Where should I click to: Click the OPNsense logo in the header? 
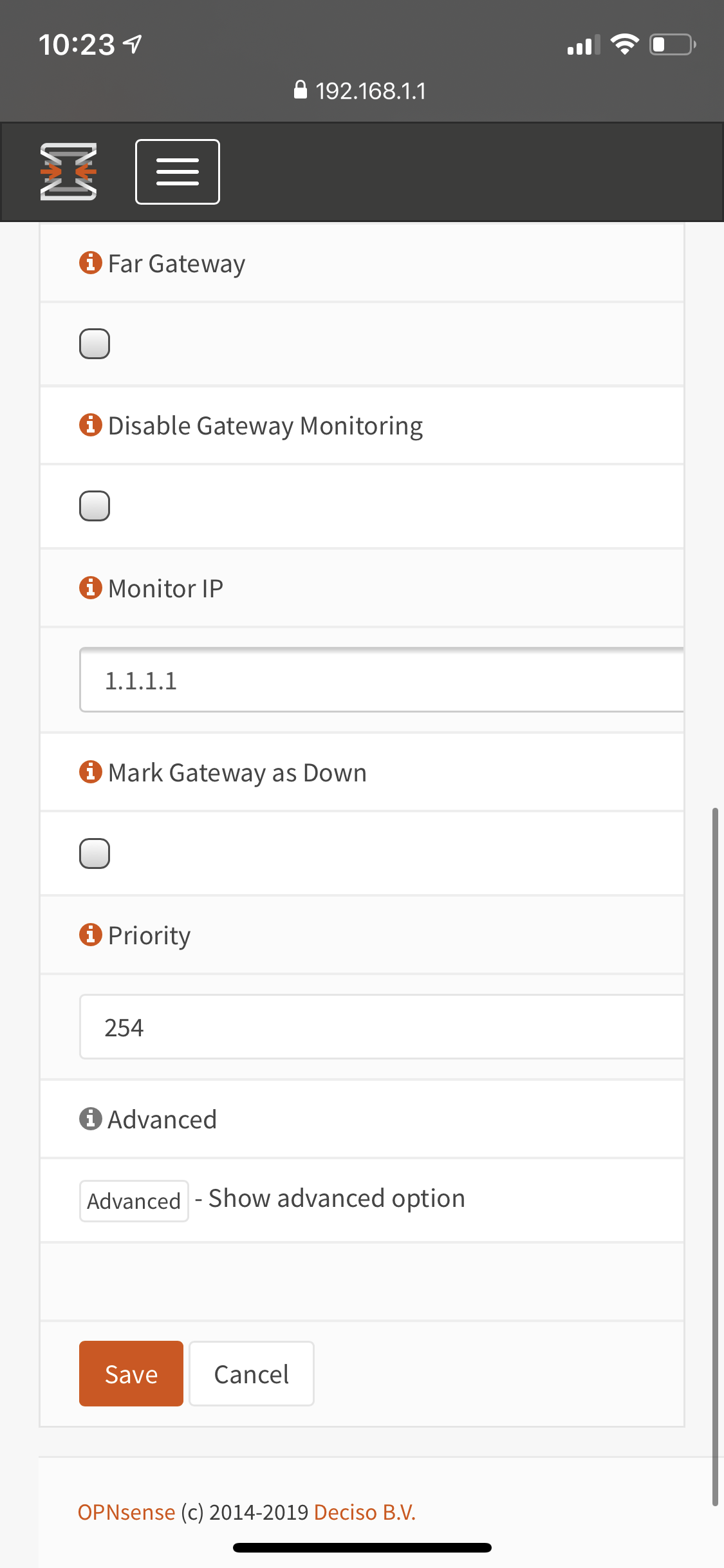pyautogui.click(x=68, y=171)
